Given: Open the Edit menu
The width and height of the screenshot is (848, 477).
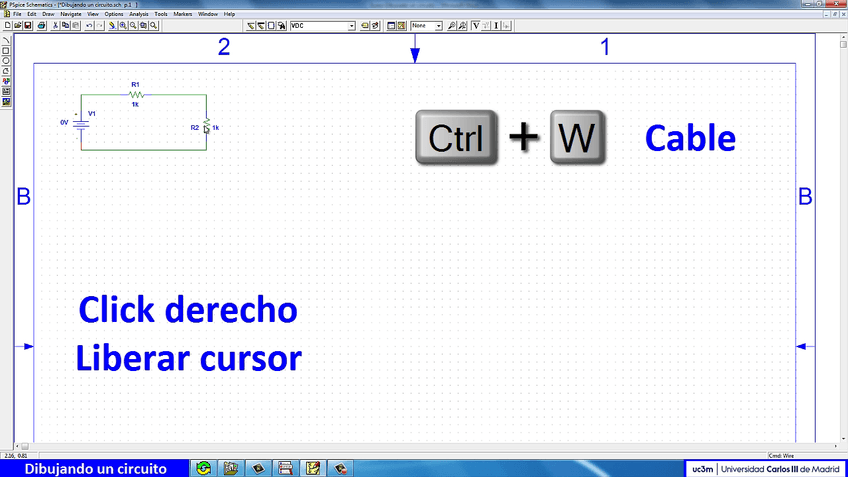Looking at the screenshot, I should [x=32, y=14].
